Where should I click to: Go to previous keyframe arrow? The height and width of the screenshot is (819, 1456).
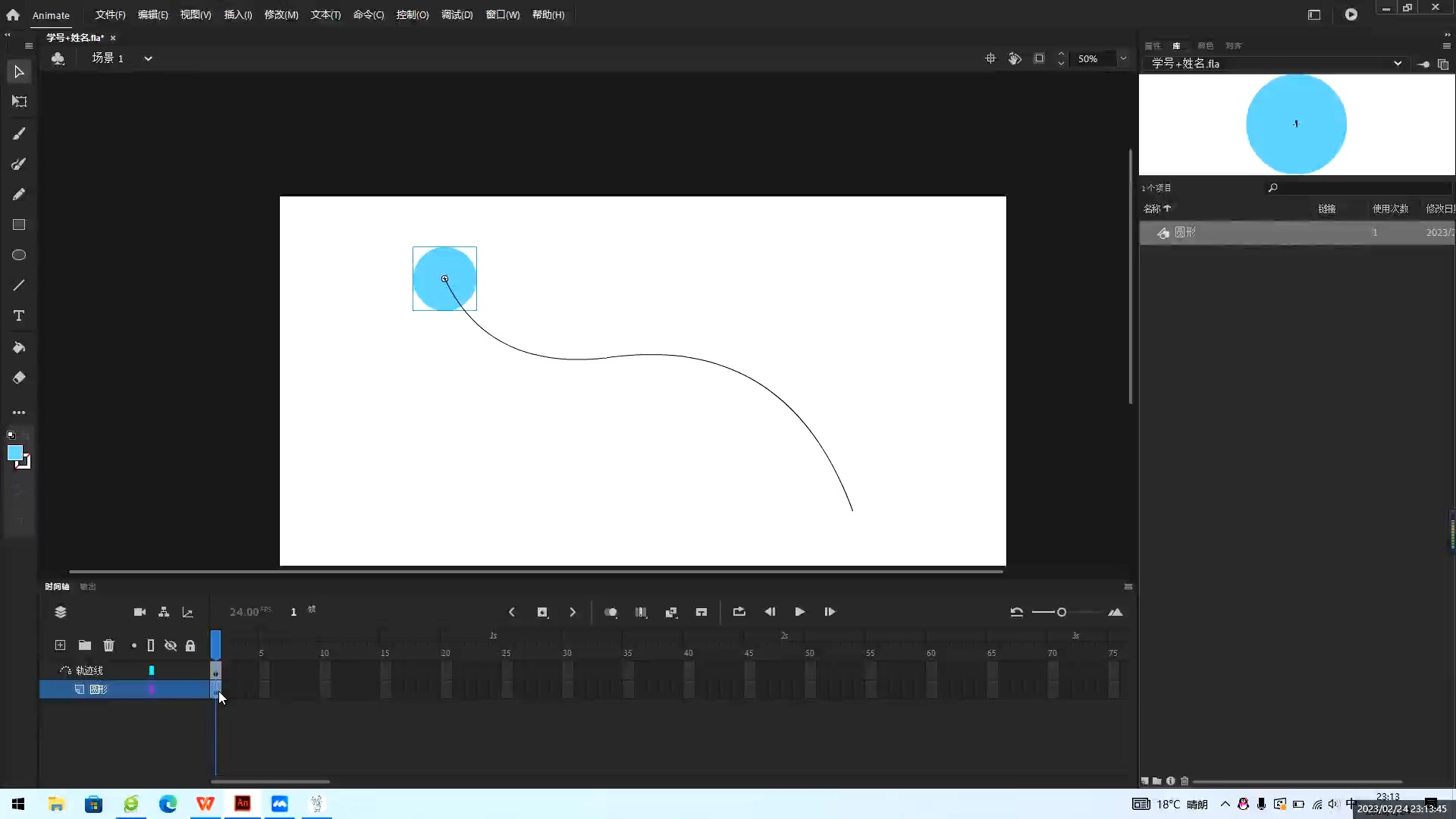pos(512,612)
